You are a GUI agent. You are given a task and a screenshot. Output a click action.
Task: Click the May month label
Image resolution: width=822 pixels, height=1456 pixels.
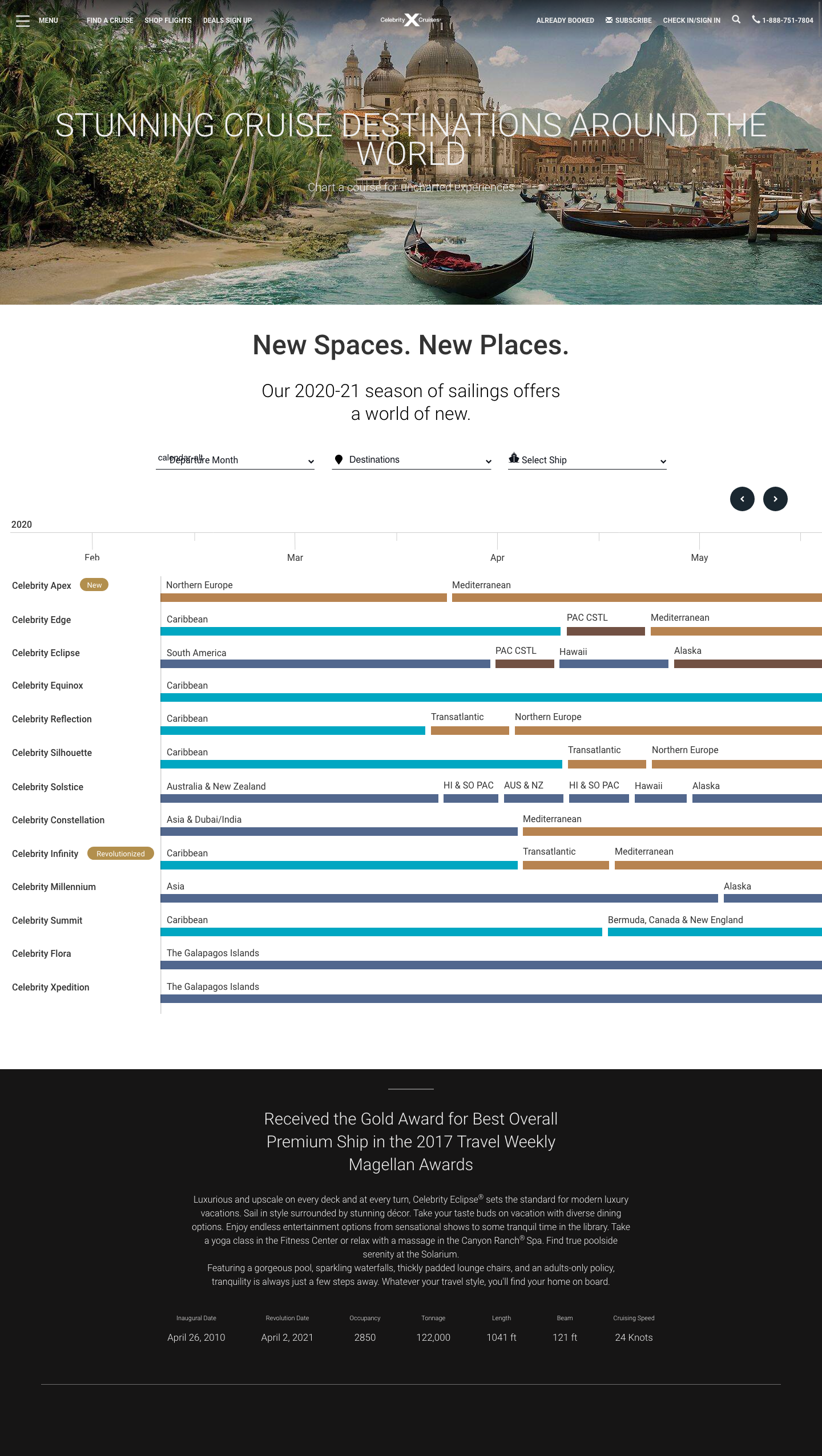pos(699,557)
